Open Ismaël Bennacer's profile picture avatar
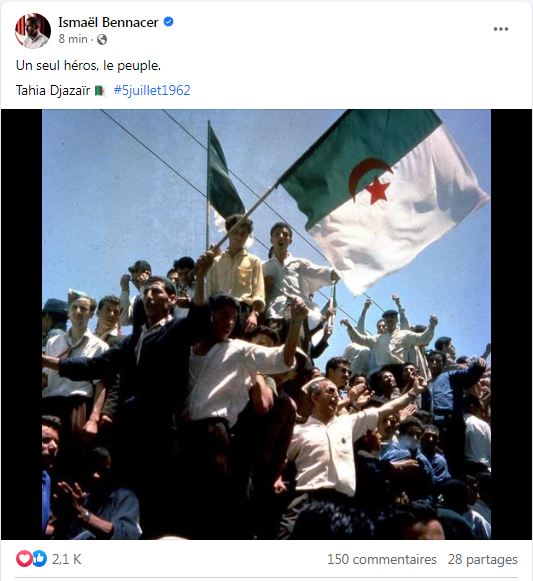The image size is (533, 581). [x=33, y=31]
